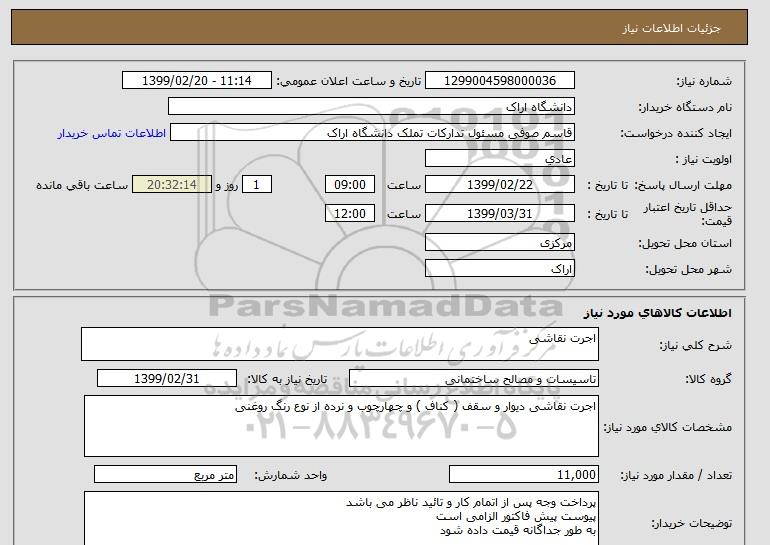770x545 pixels.
Task: Click the price validity date 1399/03/31
Action: pos(499,214)
